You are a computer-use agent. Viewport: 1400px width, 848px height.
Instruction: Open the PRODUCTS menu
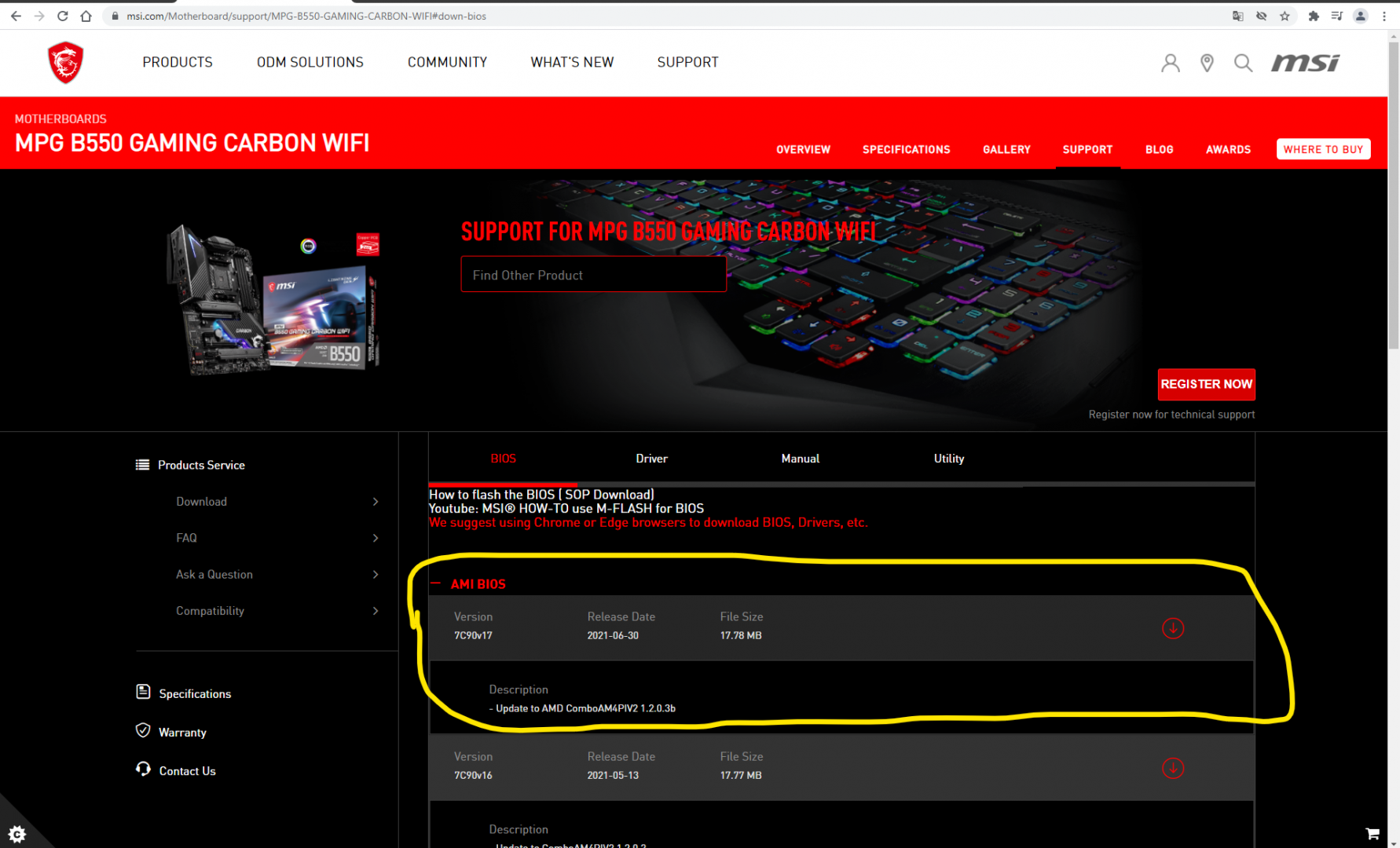178,63
